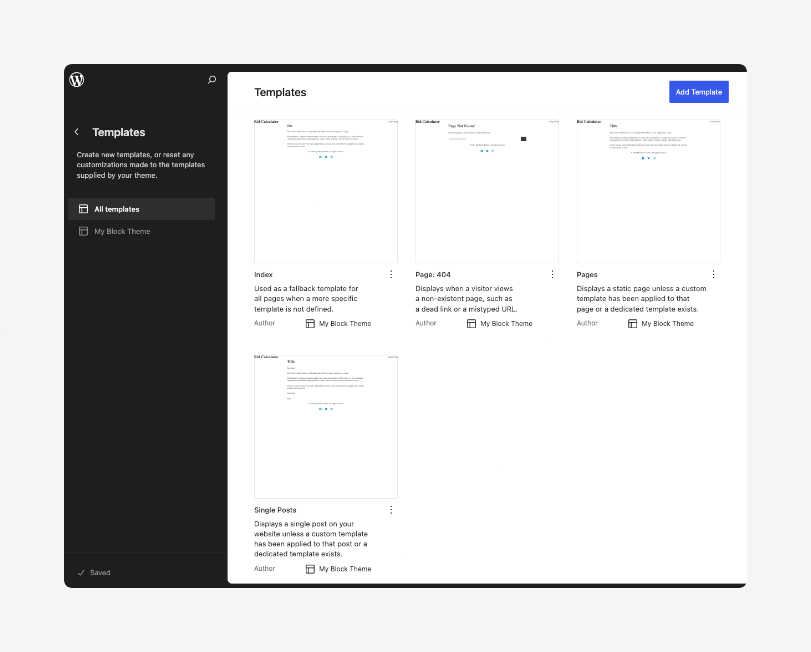Click My Block Theme author under Single Posts
Screen dimensions: 811x652
[x=345, y=569]
